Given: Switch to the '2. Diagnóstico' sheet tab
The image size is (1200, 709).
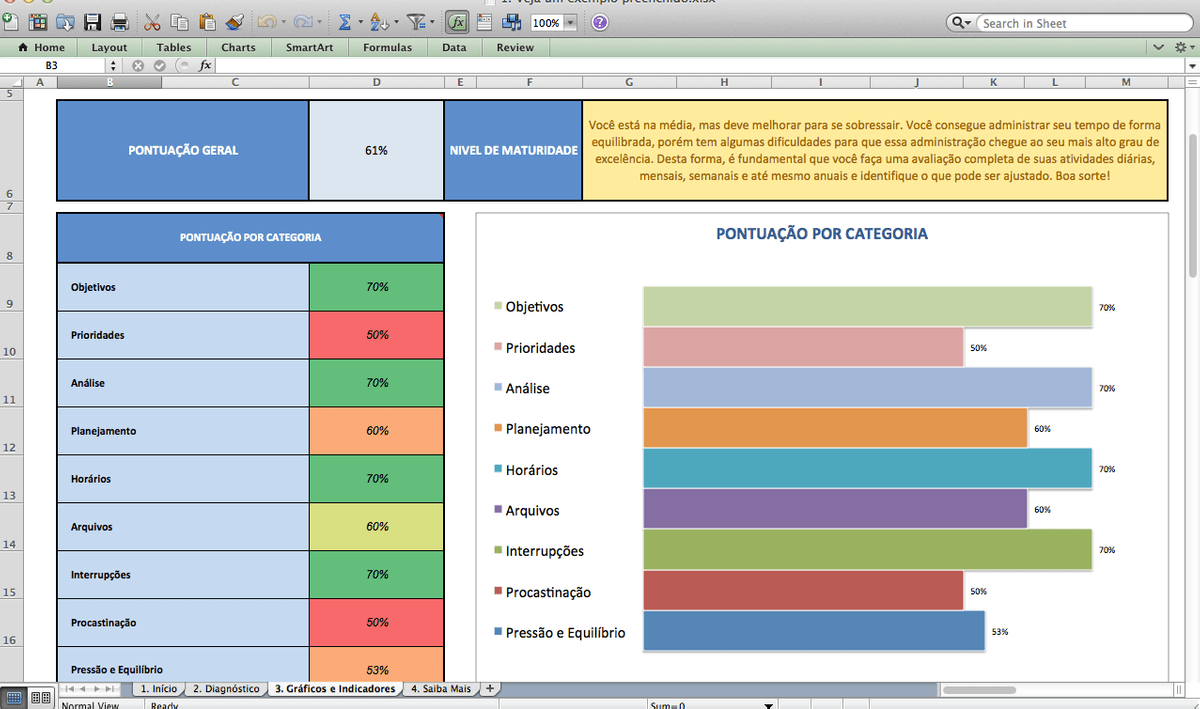Looking at the screenshot, I should click(226, 688).
